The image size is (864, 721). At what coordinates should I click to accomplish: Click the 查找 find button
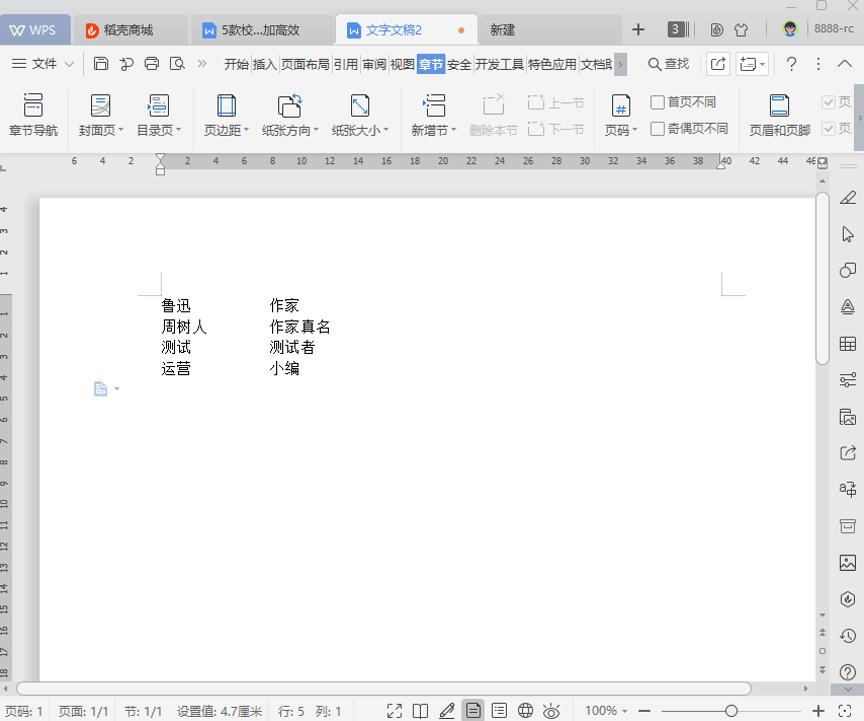pos(672,63)
